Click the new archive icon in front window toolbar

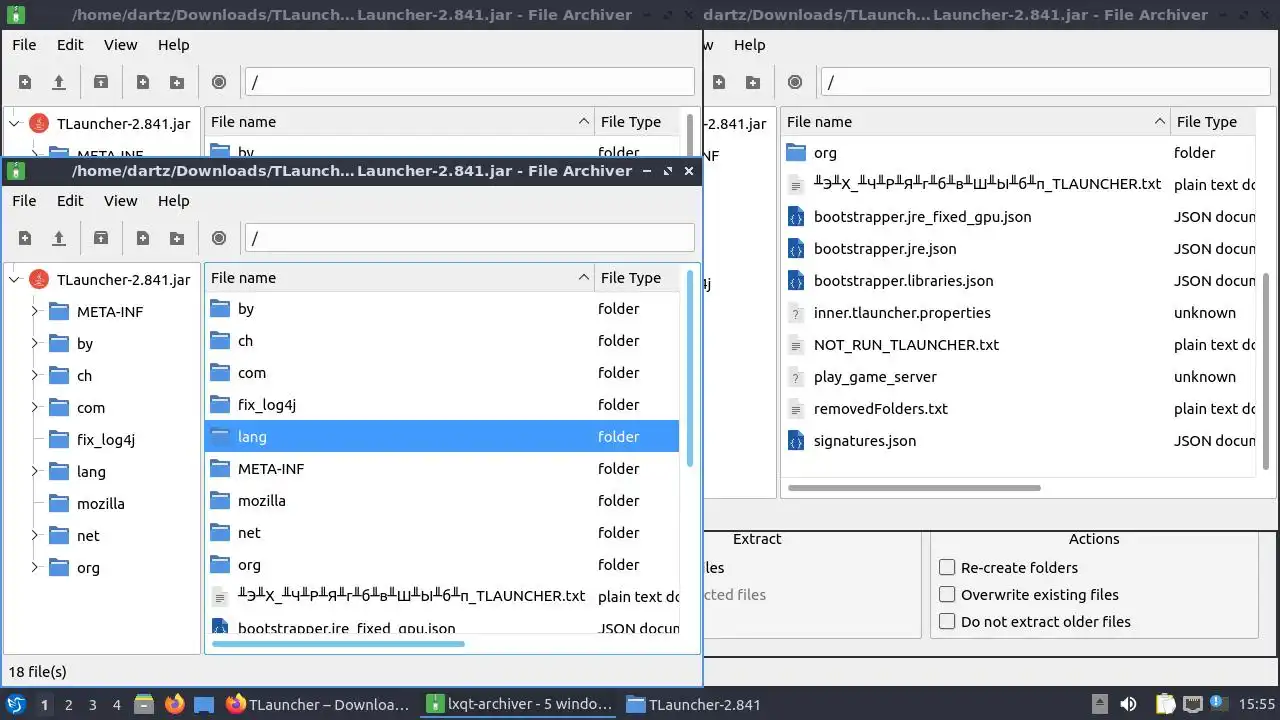25,238
